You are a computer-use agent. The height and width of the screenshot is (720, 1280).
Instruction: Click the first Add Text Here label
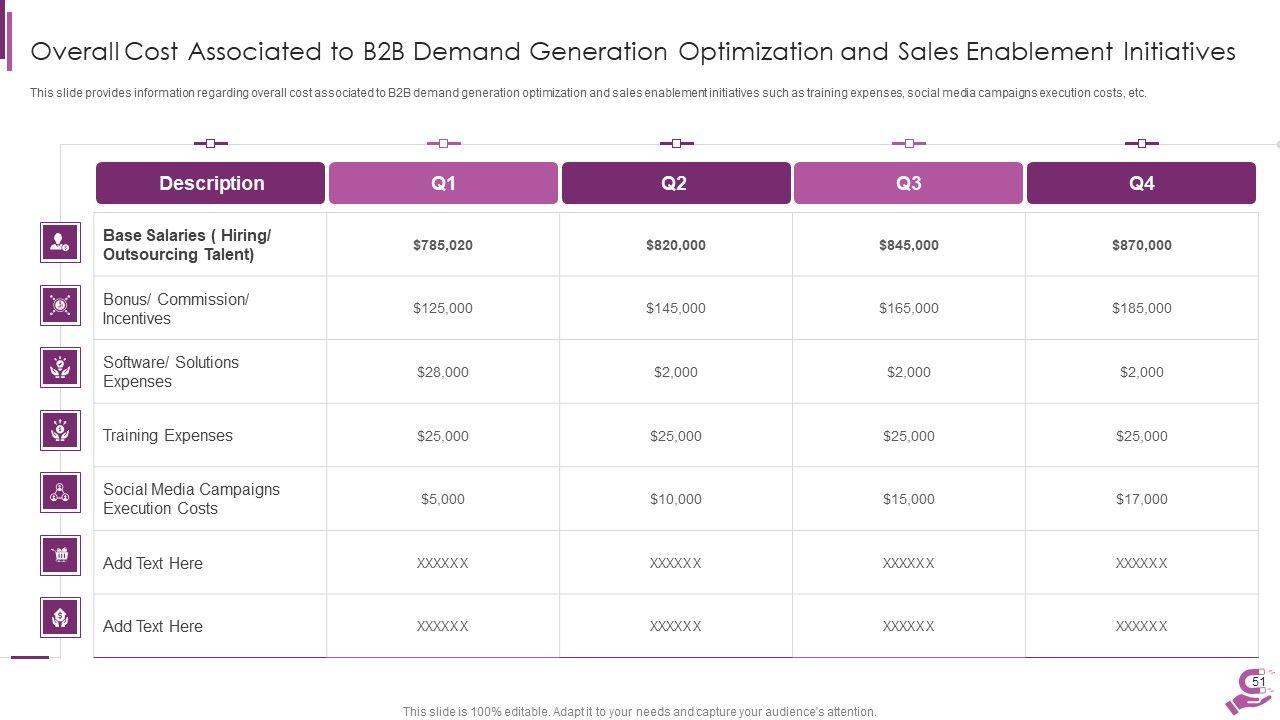click(153, 563)
